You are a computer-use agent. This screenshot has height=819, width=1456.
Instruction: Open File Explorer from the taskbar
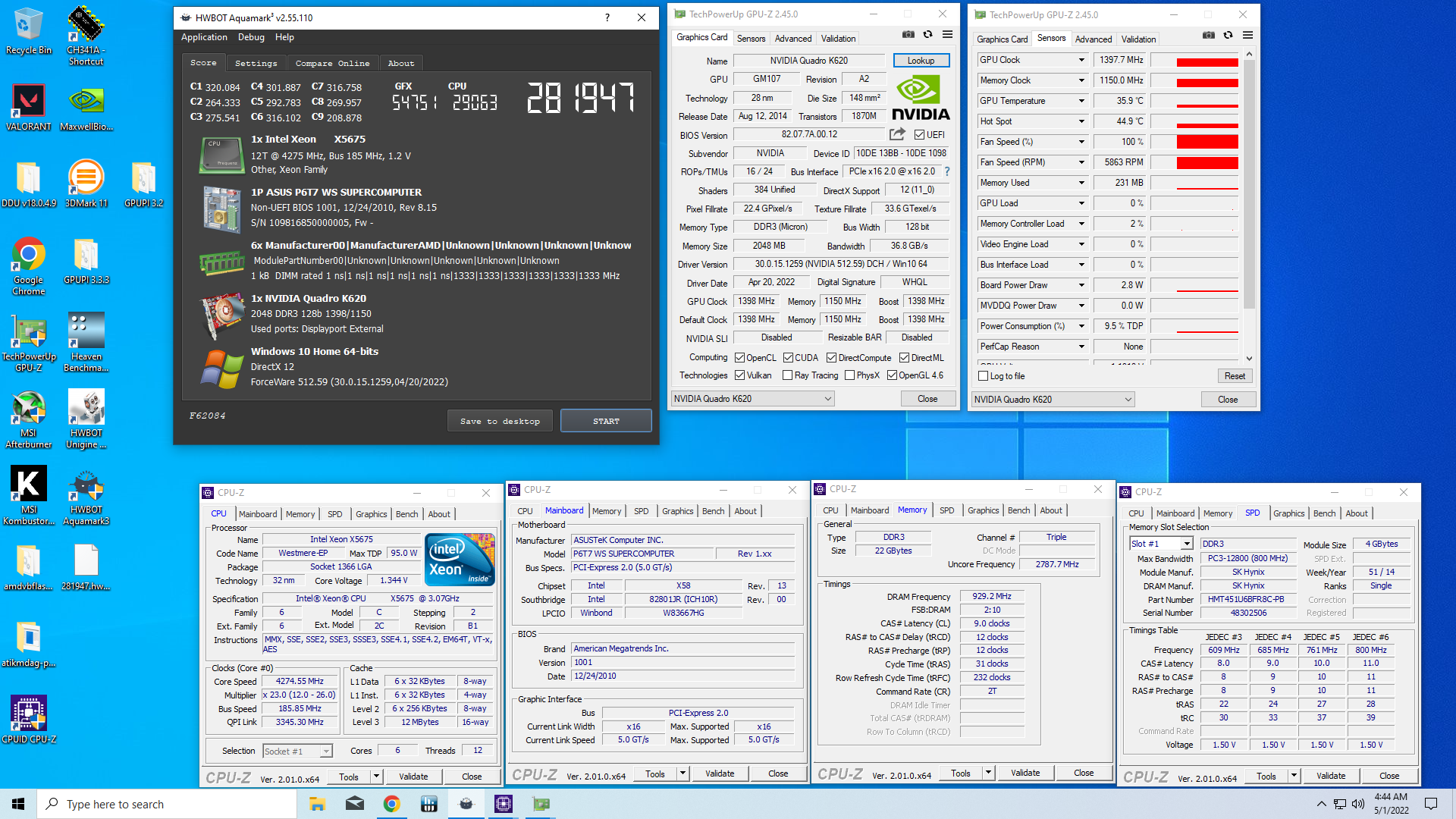click(x=317, y=804)
